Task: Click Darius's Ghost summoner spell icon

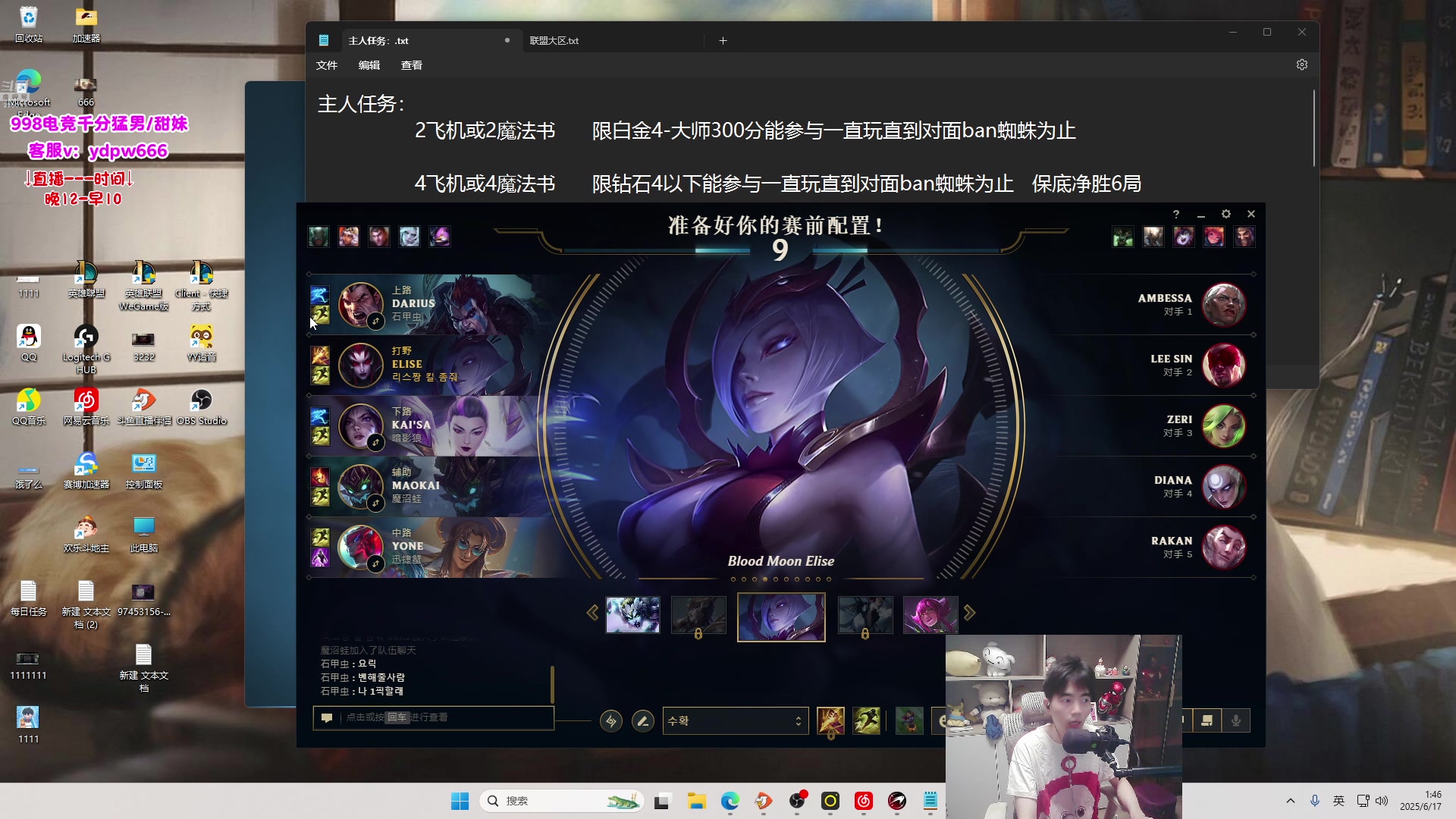Action: point(319,294)
